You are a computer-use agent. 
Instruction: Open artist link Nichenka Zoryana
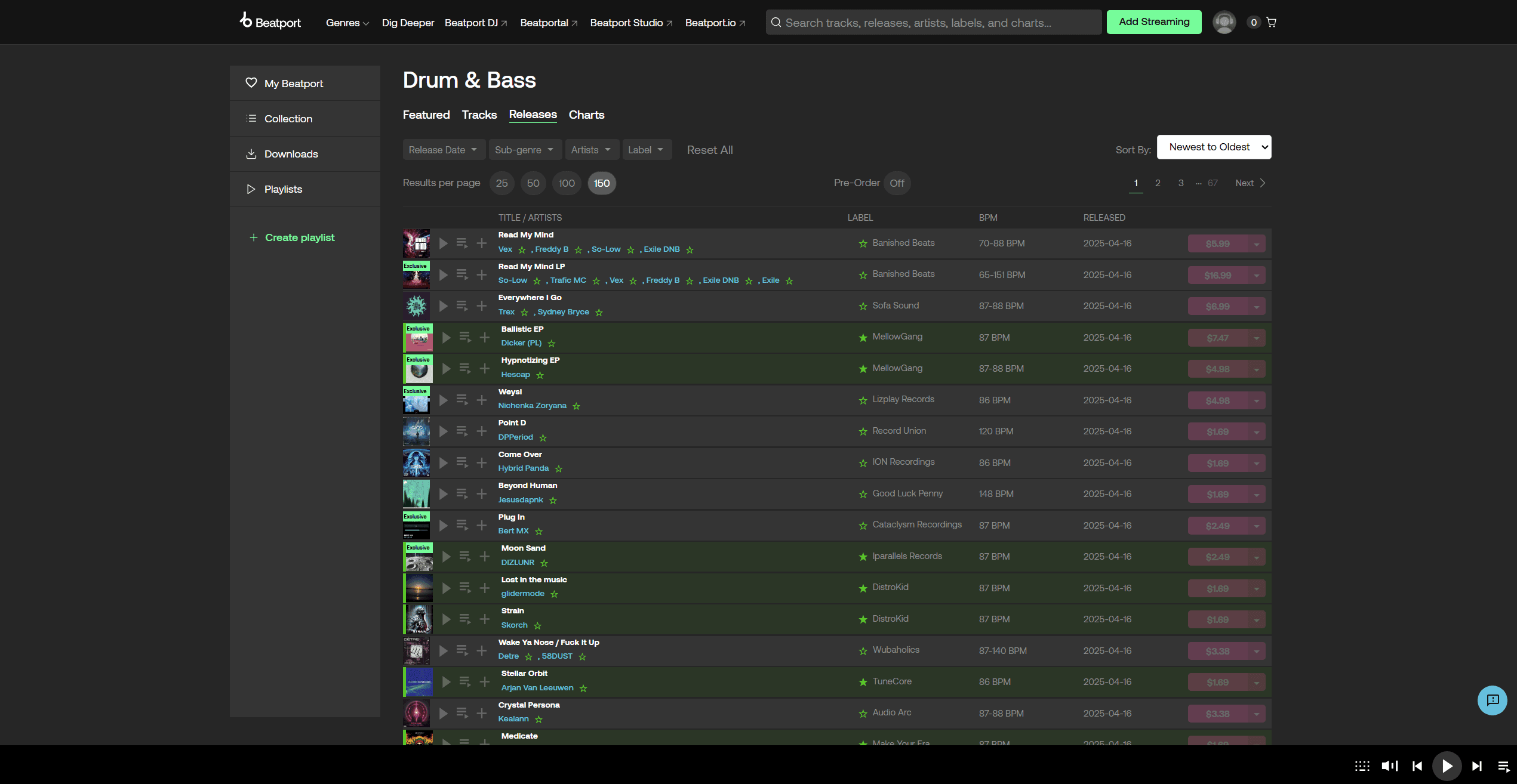pos(533,406)
